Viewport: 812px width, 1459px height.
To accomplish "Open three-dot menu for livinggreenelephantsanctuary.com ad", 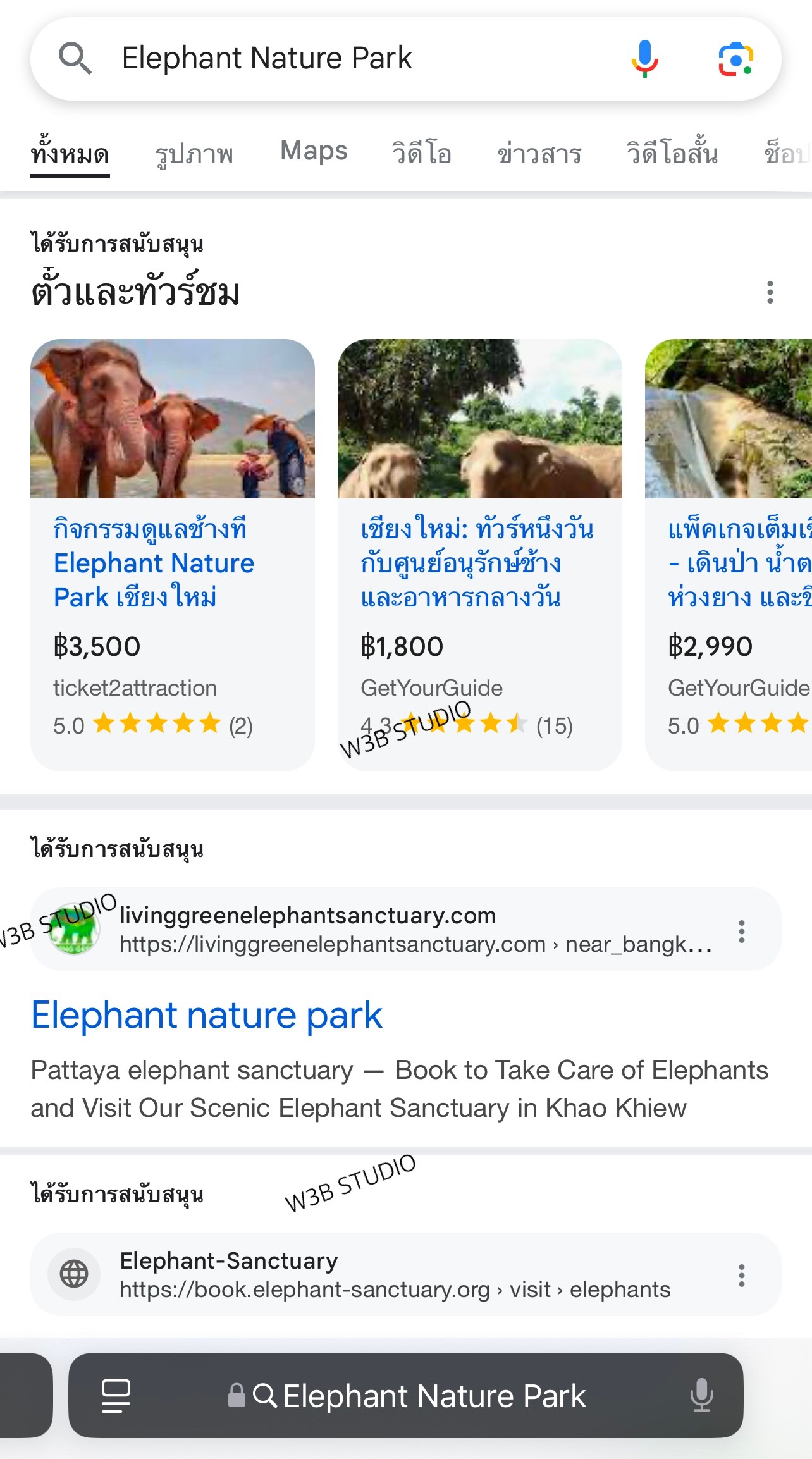I will click(741, 932).
